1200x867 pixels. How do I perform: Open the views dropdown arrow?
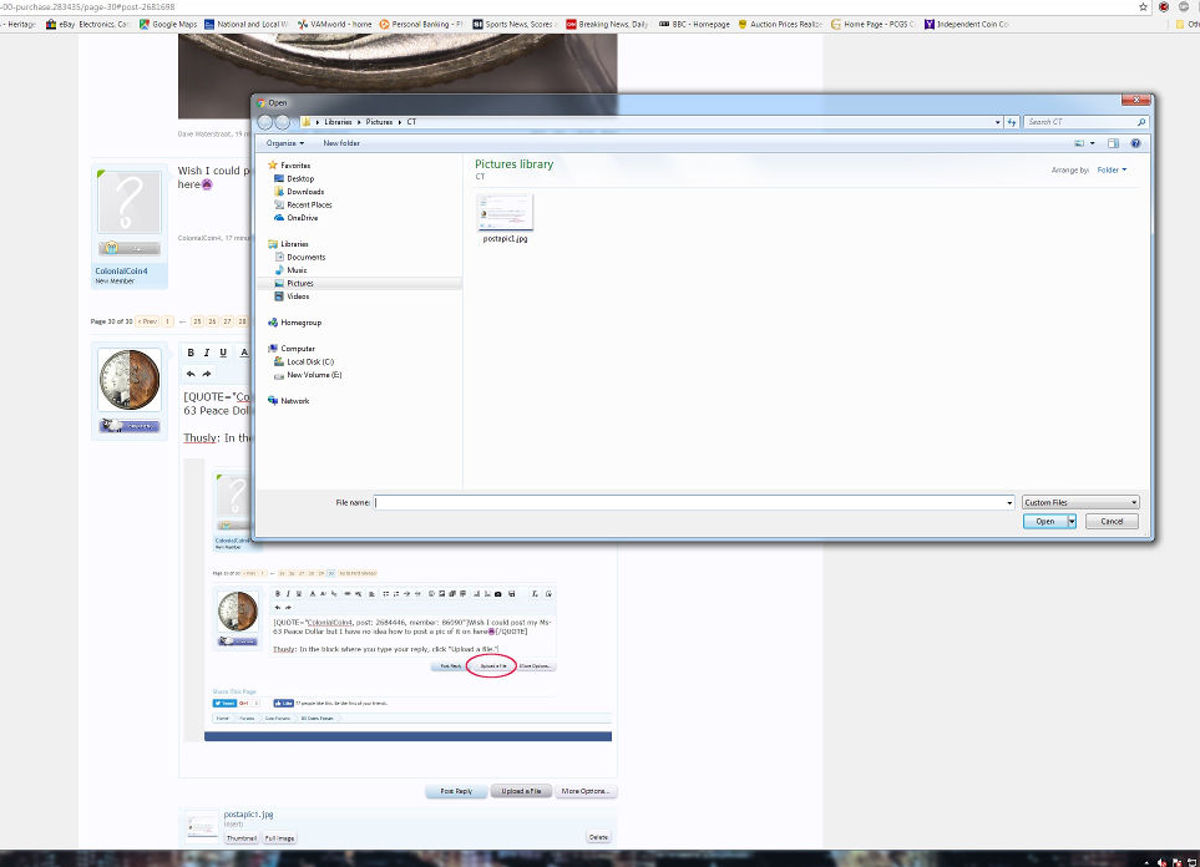tap(1092, 143)
